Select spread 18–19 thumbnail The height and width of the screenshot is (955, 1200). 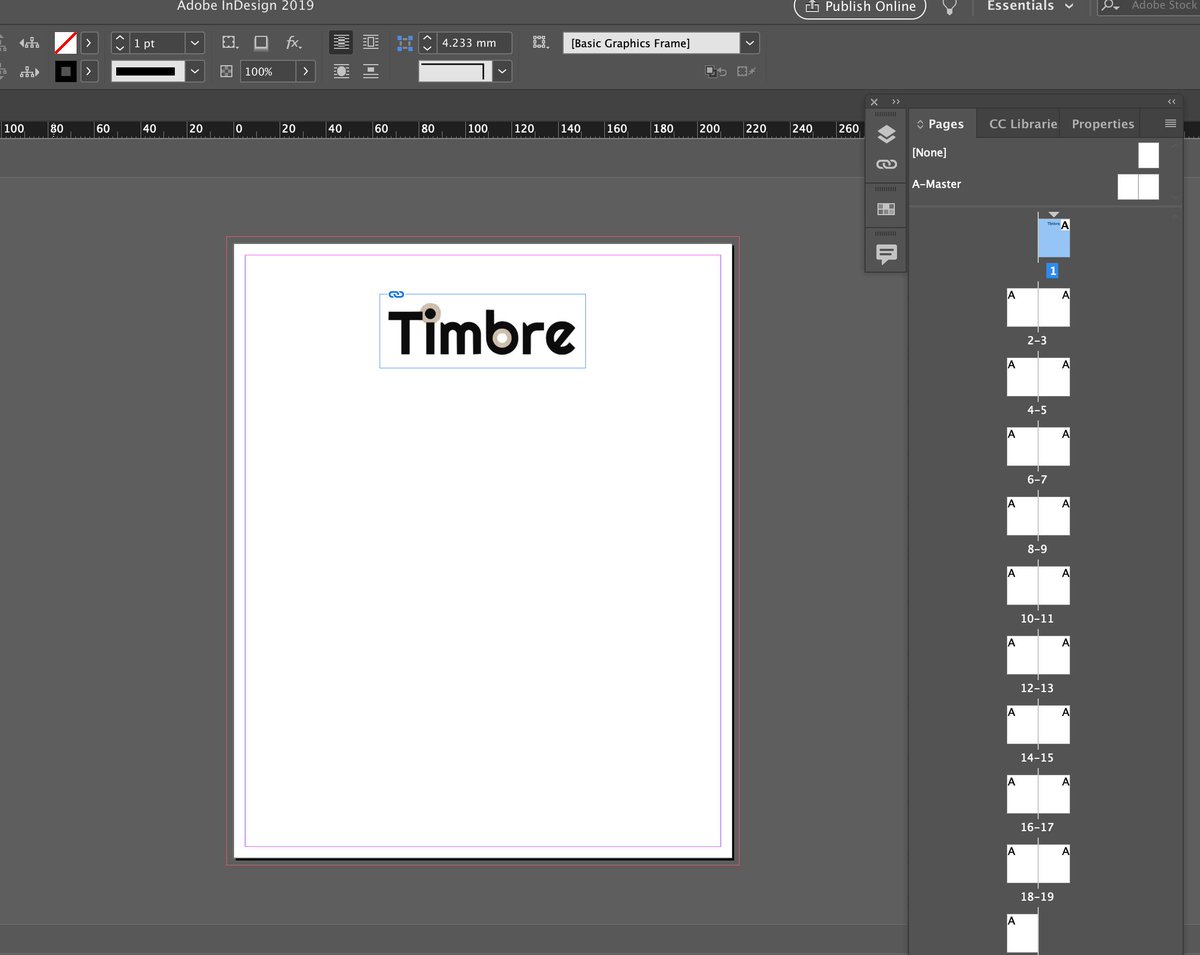point(1038,863)
